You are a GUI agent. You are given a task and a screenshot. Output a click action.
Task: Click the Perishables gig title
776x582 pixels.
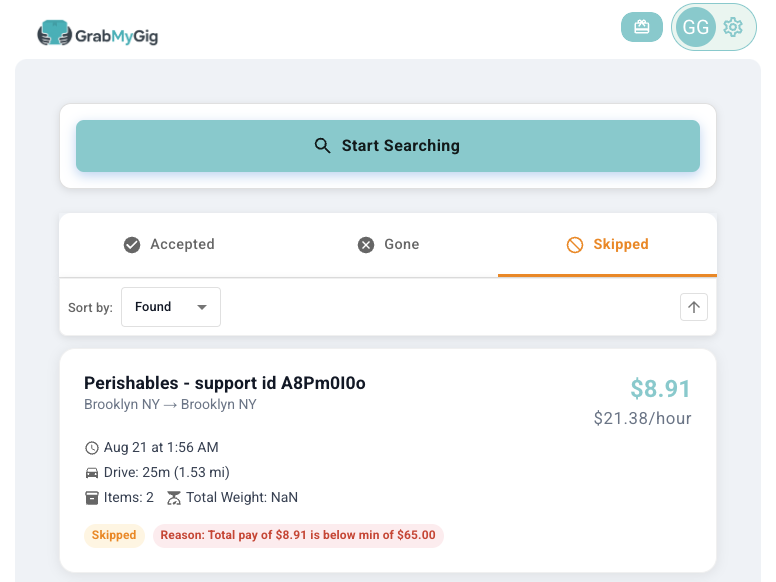point(225,383)
